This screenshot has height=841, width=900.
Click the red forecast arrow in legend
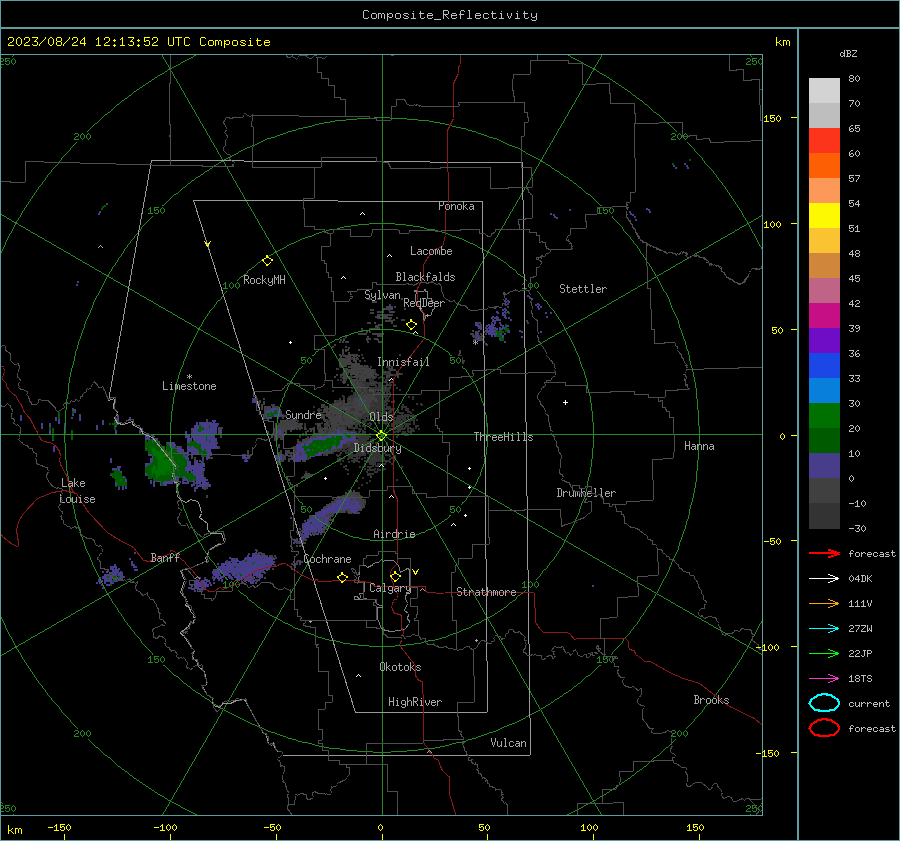click(824, 553)
